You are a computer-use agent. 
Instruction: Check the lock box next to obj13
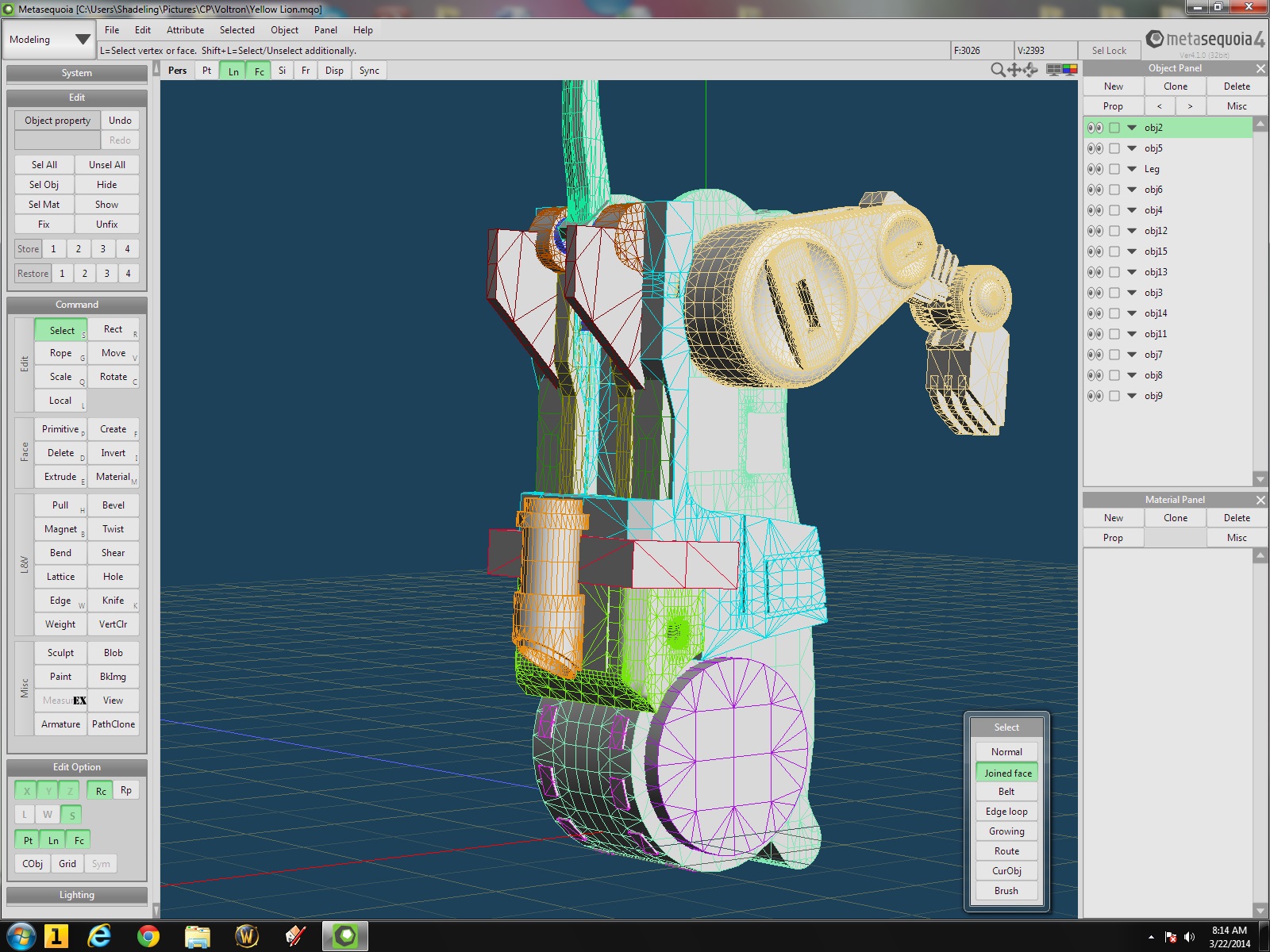(1114, 272)
